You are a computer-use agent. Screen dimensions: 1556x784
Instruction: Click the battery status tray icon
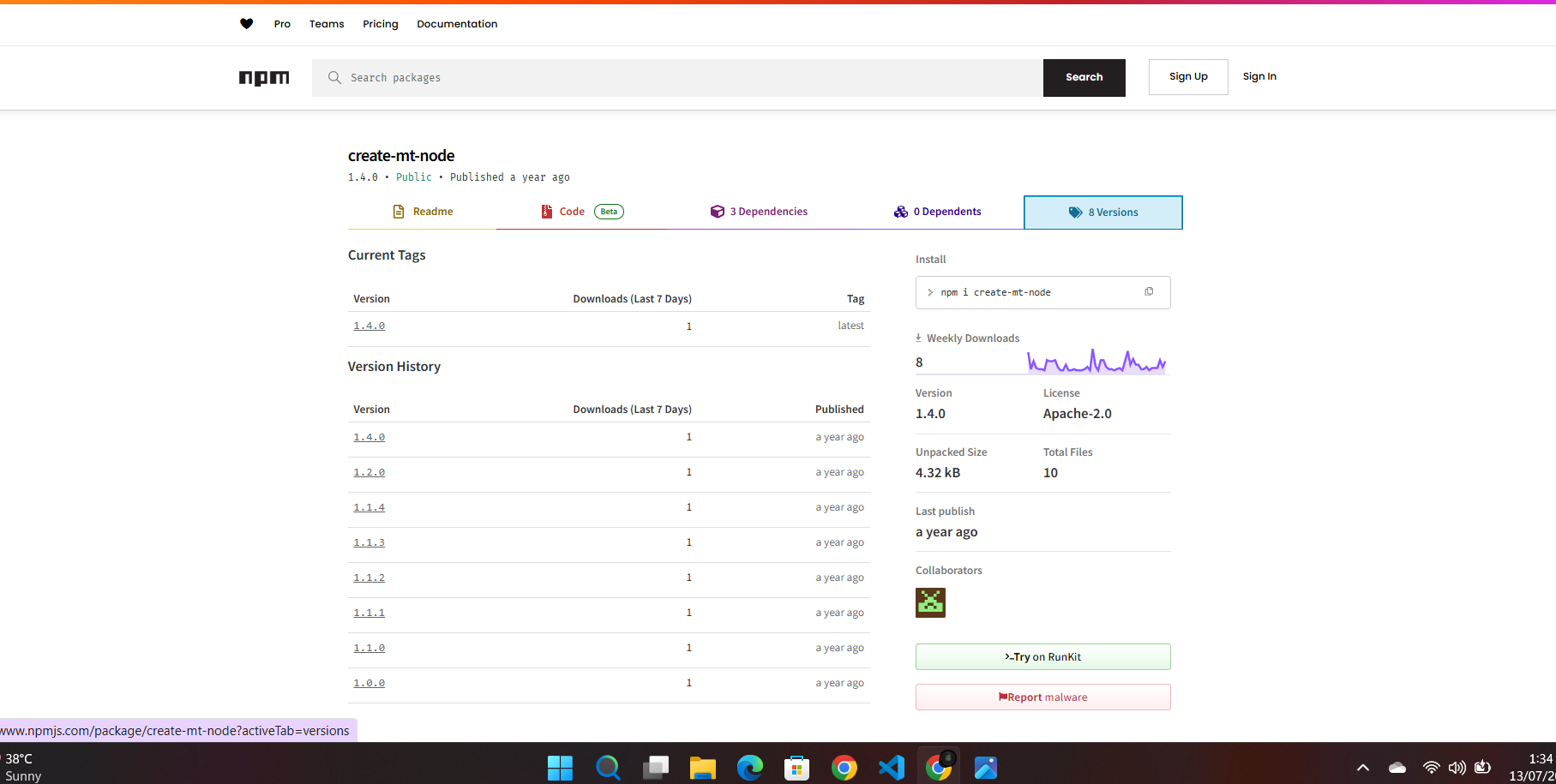point(1482,768)
